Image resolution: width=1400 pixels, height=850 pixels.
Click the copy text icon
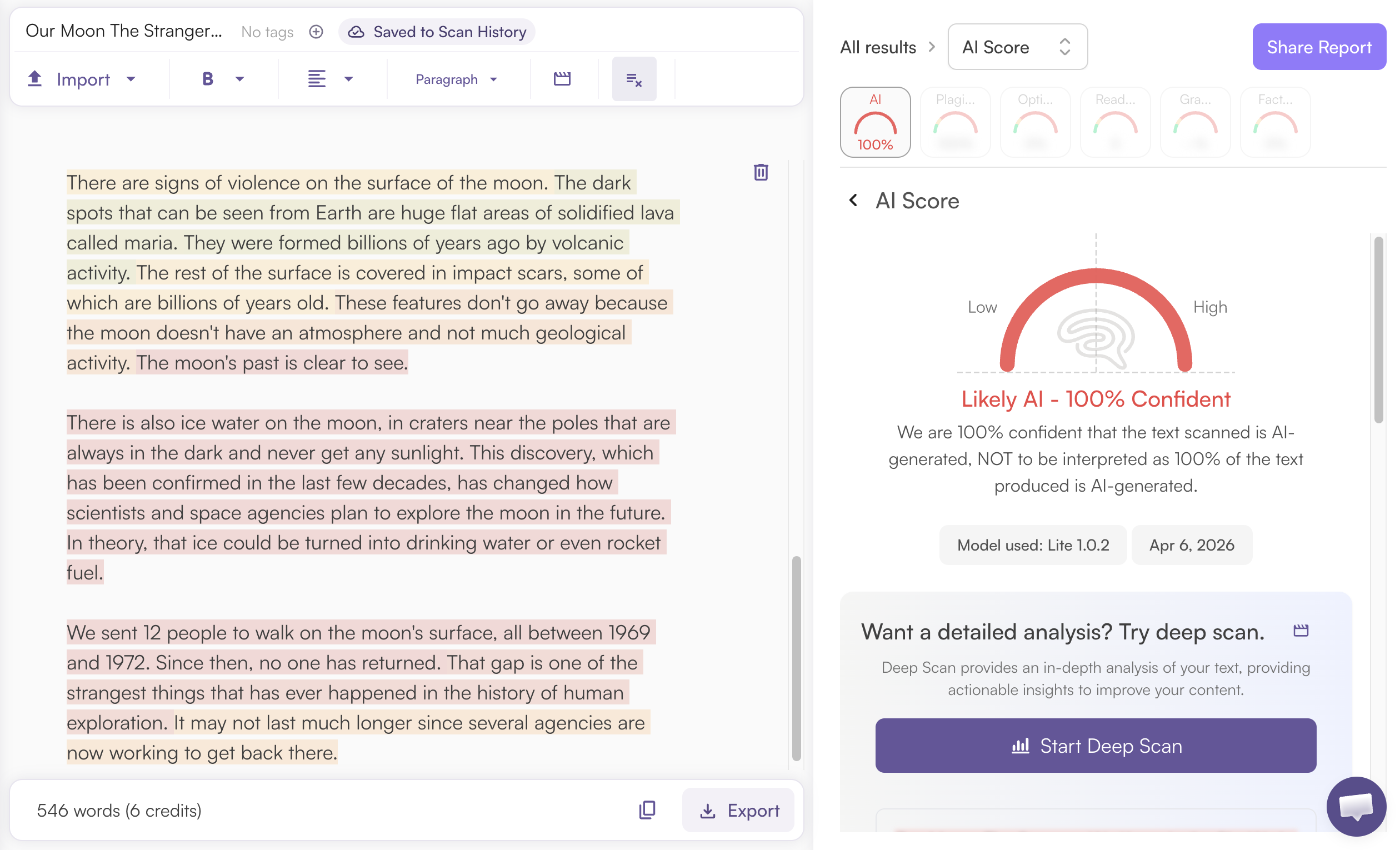point(647,809)
